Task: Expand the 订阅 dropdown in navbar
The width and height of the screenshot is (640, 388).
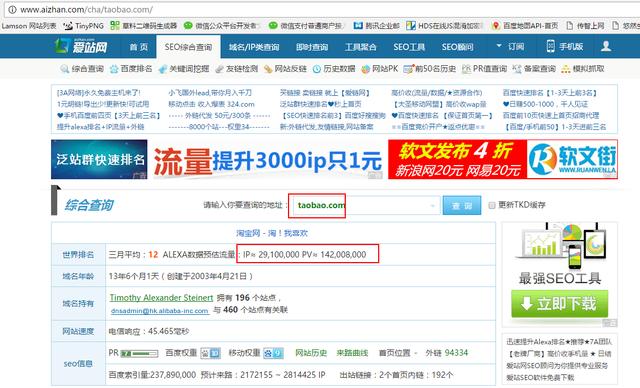Action: coord(510,47)
